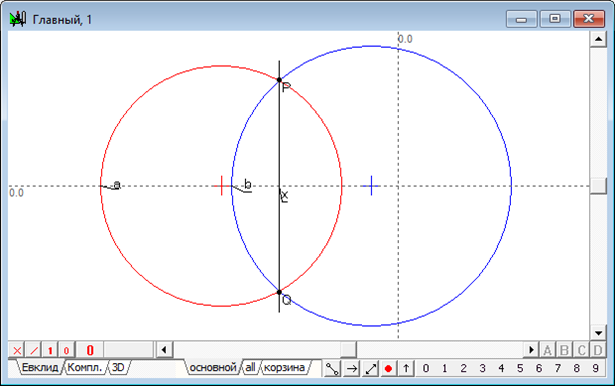Select digit 7 in number row
The image size is (615, 386).
pos(557,368)
